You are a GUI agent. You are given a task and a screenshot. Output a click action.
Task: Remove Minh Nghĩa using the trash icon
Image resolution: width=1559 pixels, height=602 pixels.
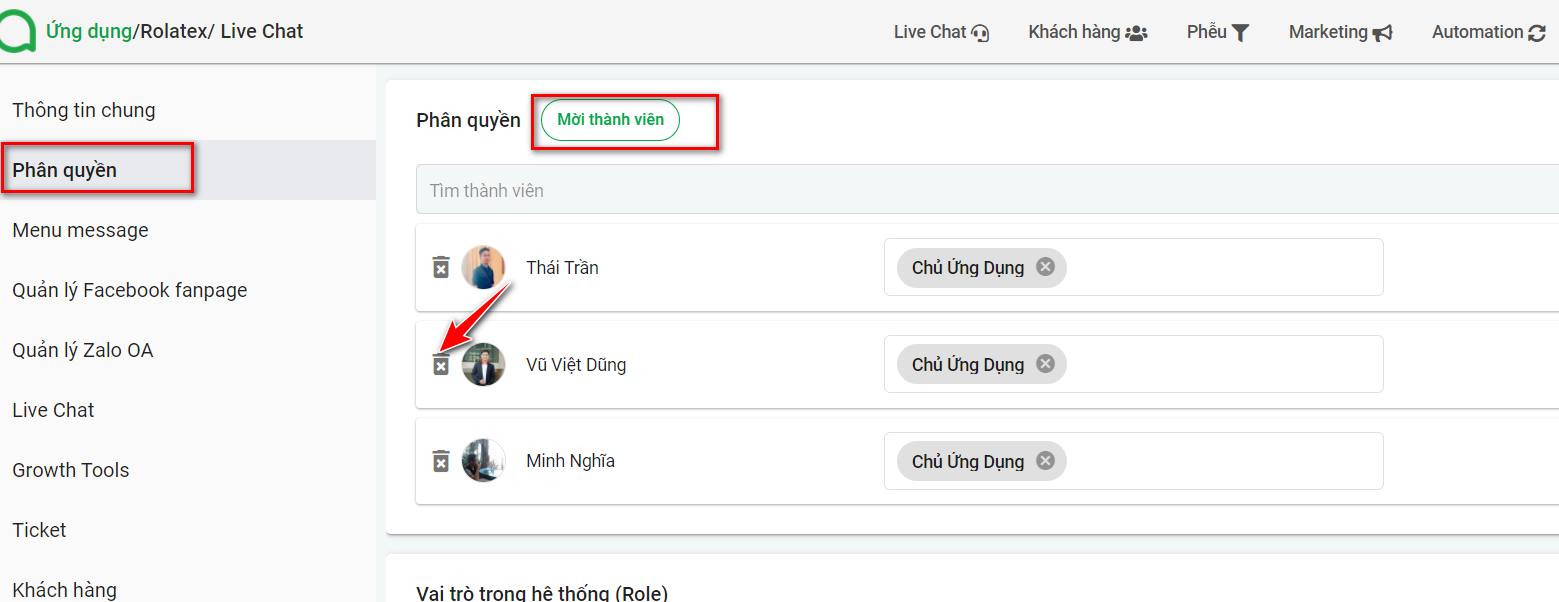click(x=441, y=461)
